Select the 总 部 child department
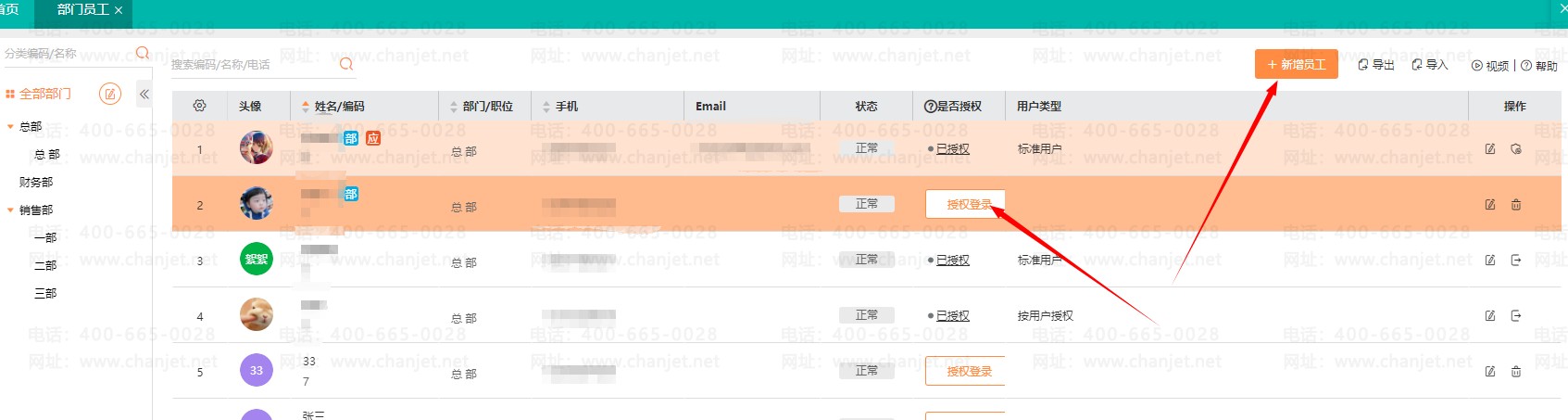Viewport: 1568px width, 420px height. tap(46, 154)
